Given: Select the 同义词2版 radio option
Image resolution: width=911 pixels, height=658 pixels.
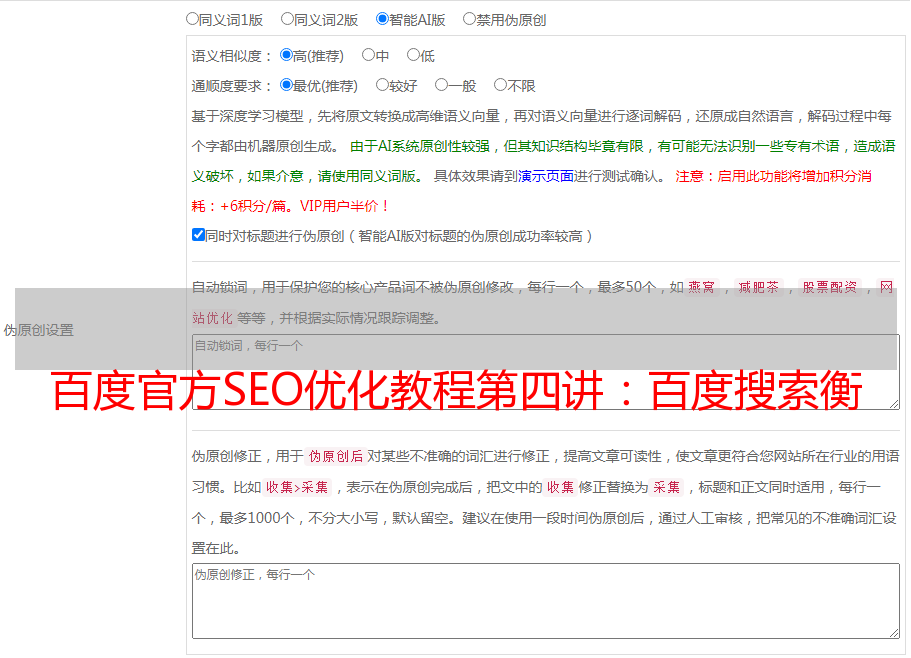Looking at the screenshot, I should click(288, 19).
